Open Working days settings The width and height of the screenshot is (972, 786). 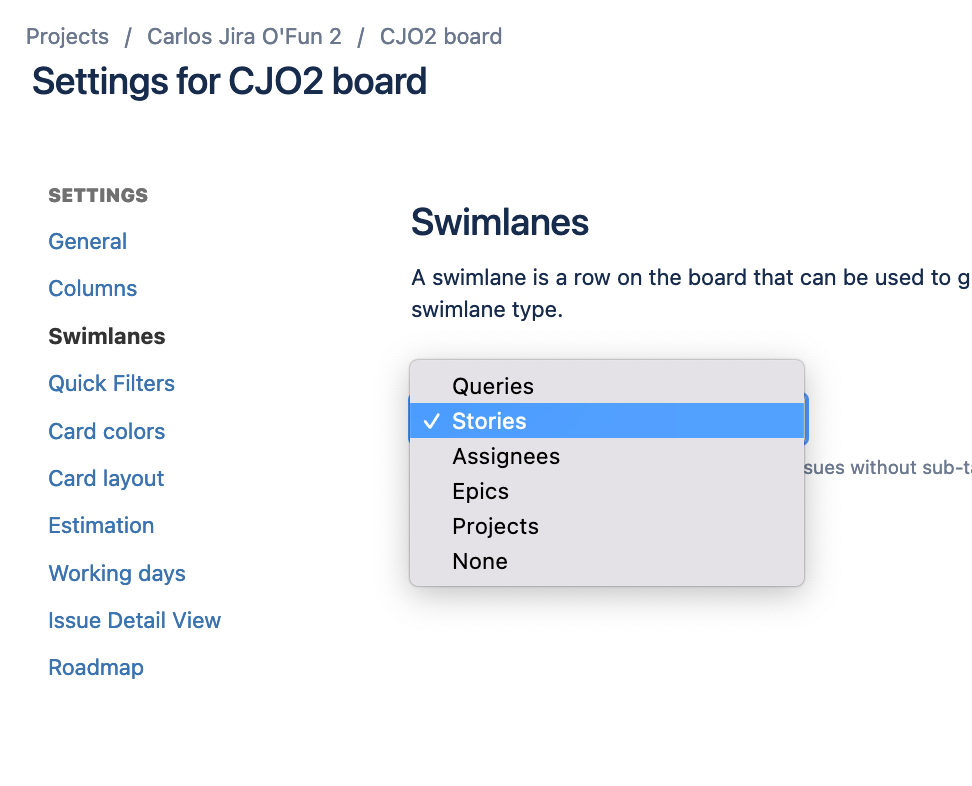pos(117,573)
